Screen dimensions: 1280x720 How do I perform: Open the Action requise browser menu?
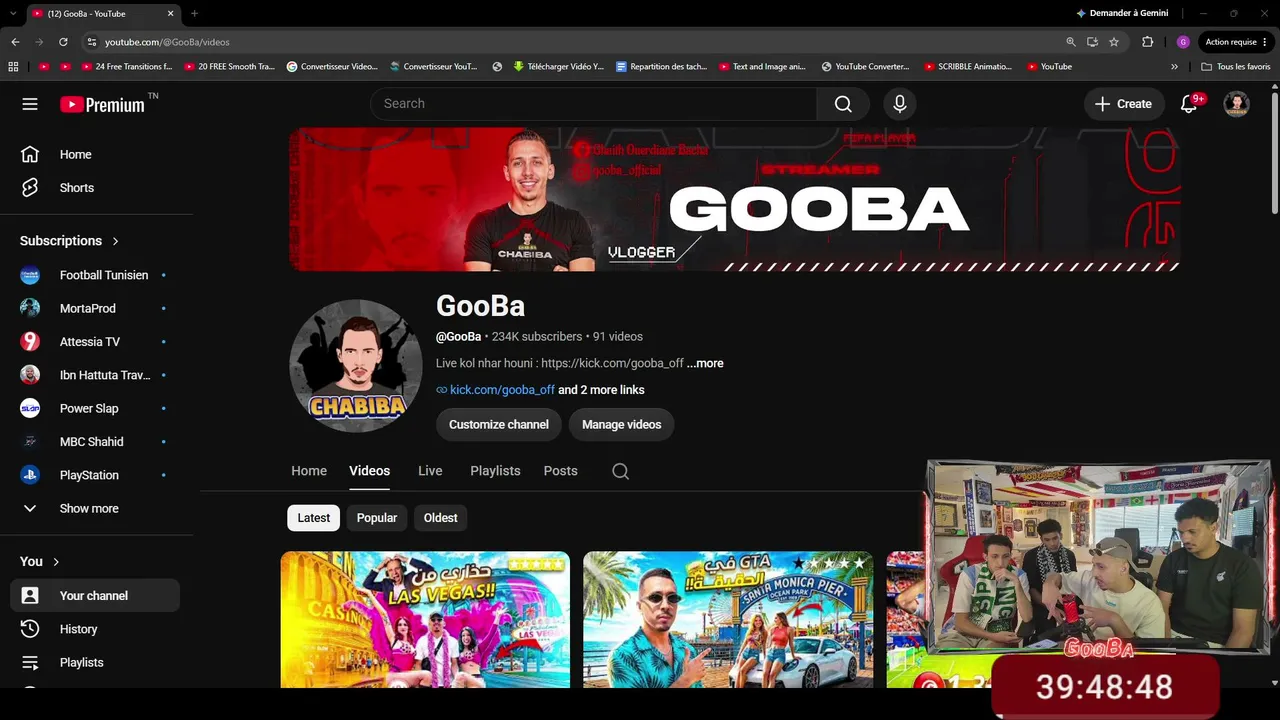click(1236, 42)
